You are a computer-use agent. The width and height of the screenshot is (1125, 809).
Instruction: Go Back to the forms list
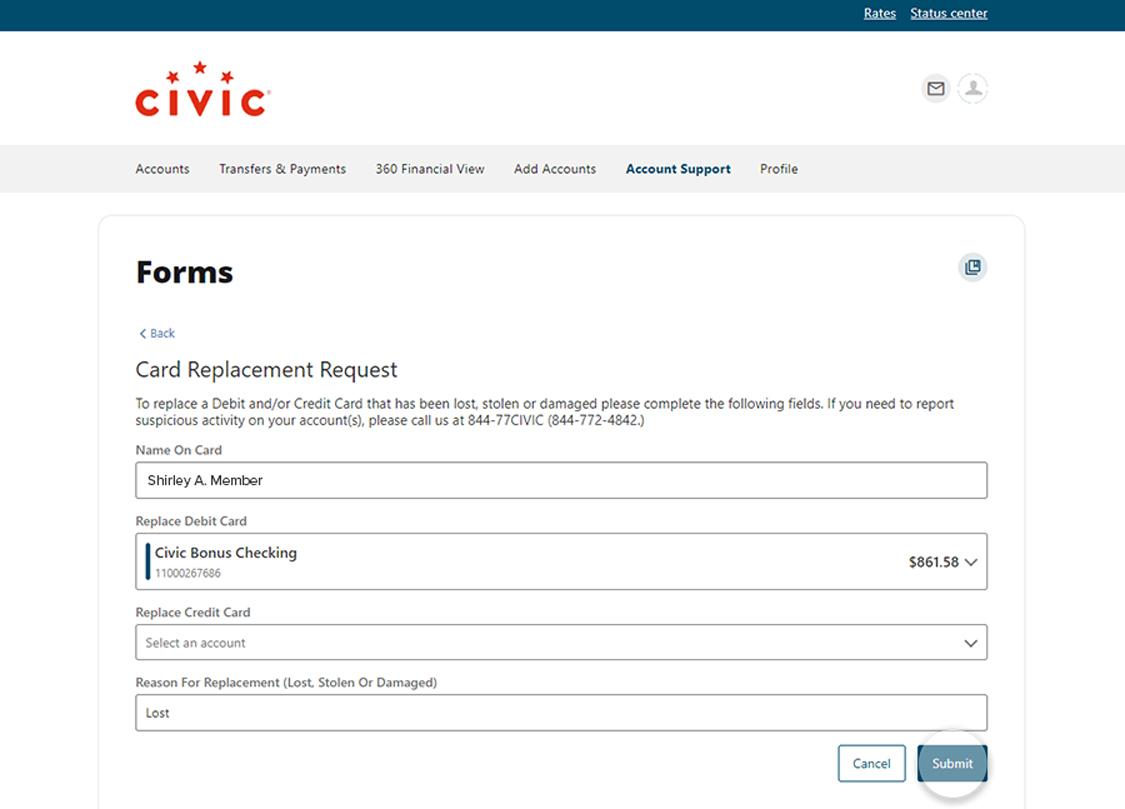click(156, 333)
